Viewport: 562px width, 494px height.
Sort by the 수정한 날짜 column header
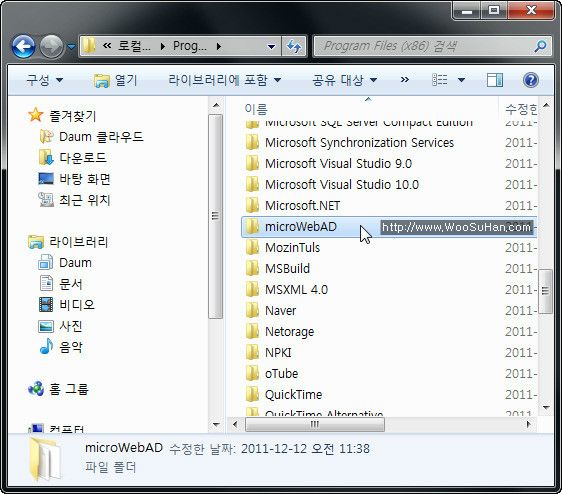click(x=520, y=109)
